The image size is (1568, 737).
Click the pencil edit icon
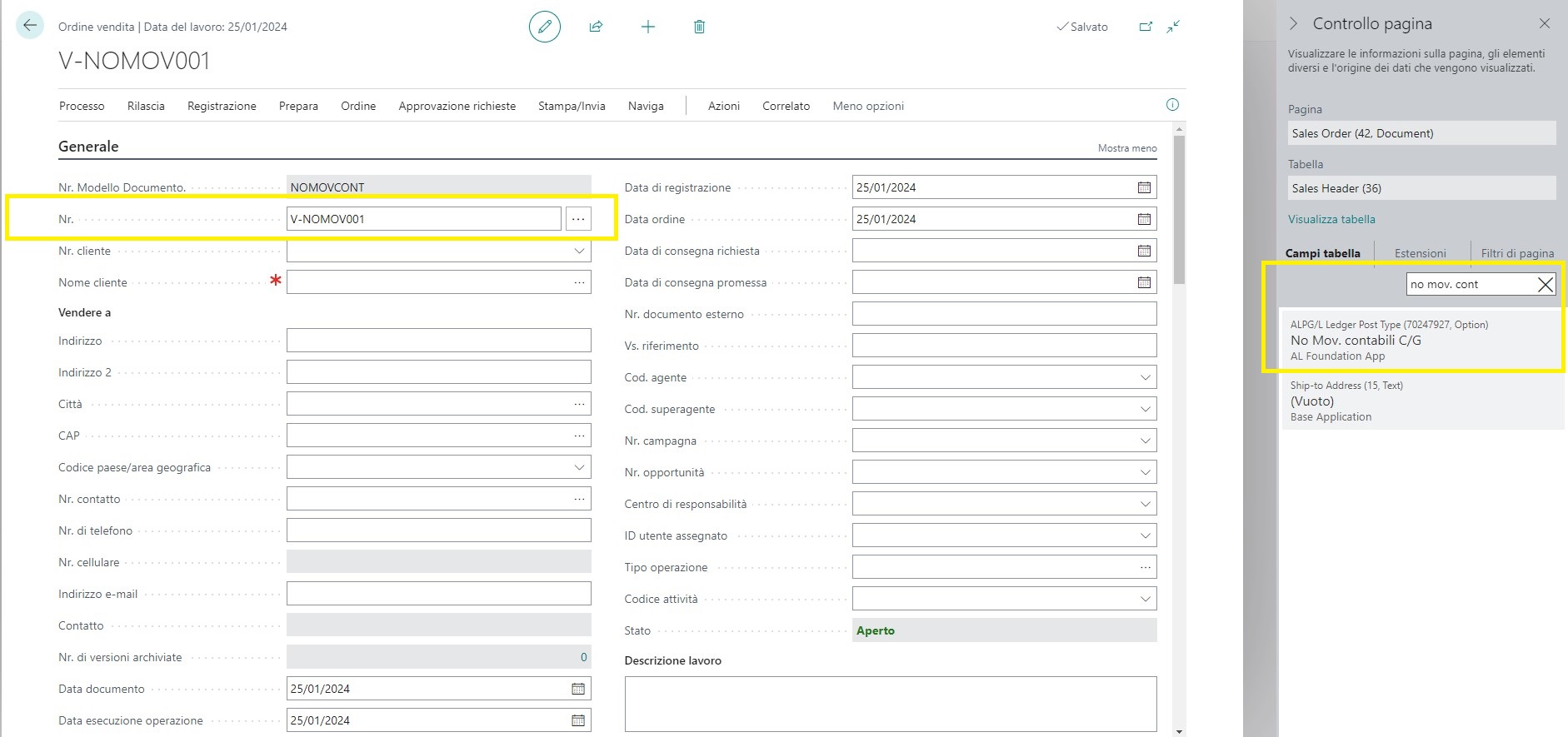pos(545,27)
